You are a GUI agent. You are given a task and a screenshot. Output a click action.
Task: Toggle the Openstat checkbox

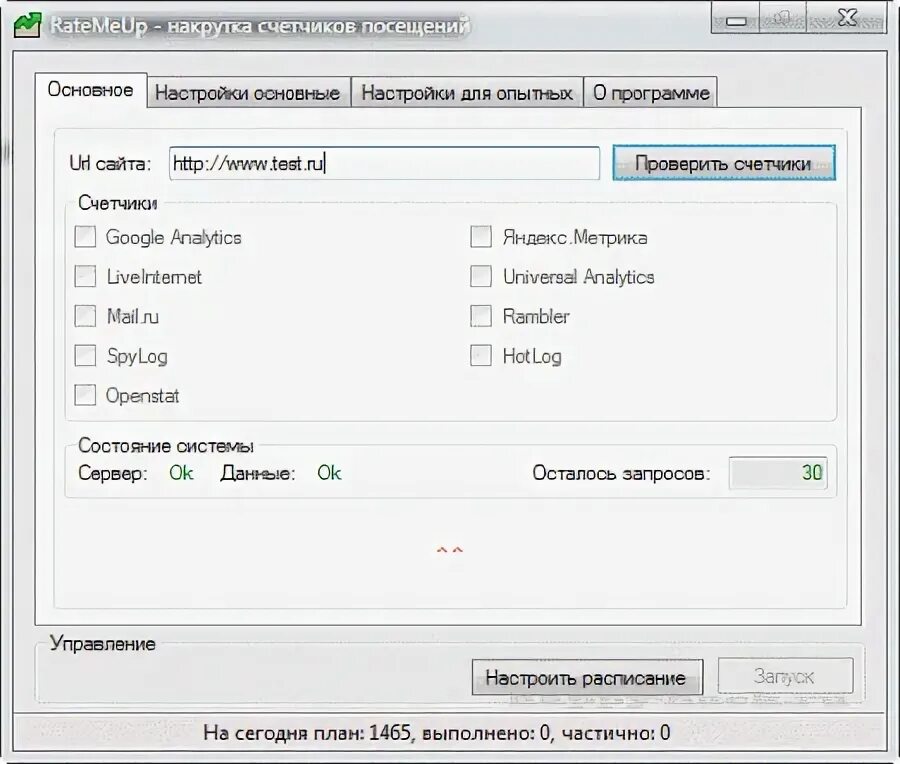[85, 395]
